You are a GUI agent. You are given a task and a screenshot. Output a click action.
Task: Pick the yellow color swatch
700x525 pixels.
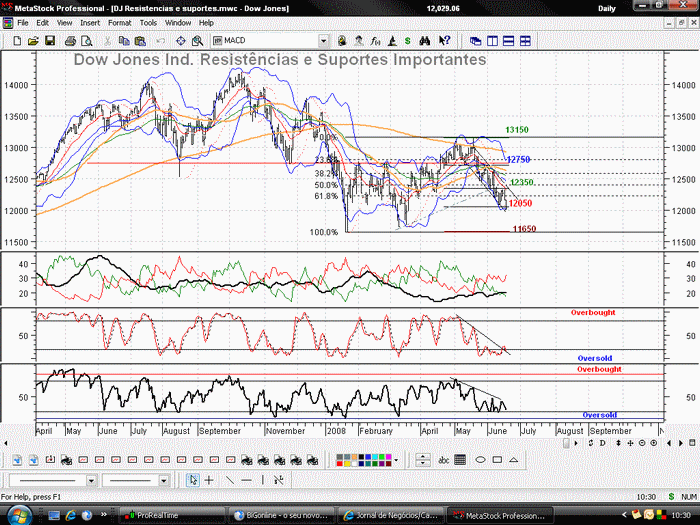346,463
